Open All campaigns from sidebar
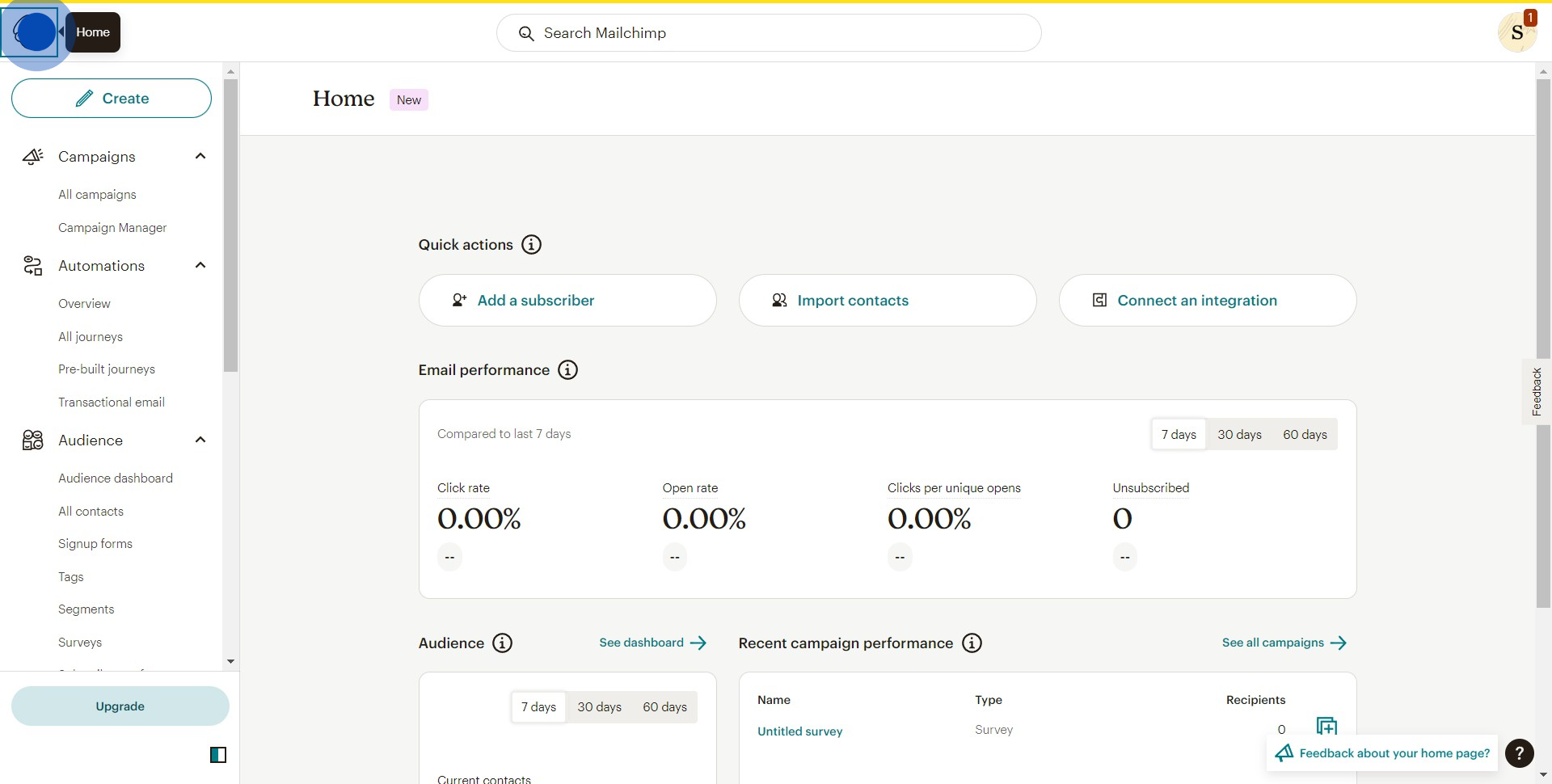 (97, 195)
